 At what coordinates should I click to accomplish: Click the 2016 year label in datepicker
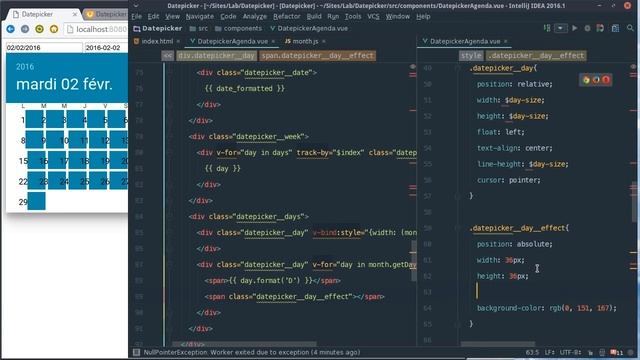(x=25, y=67)
